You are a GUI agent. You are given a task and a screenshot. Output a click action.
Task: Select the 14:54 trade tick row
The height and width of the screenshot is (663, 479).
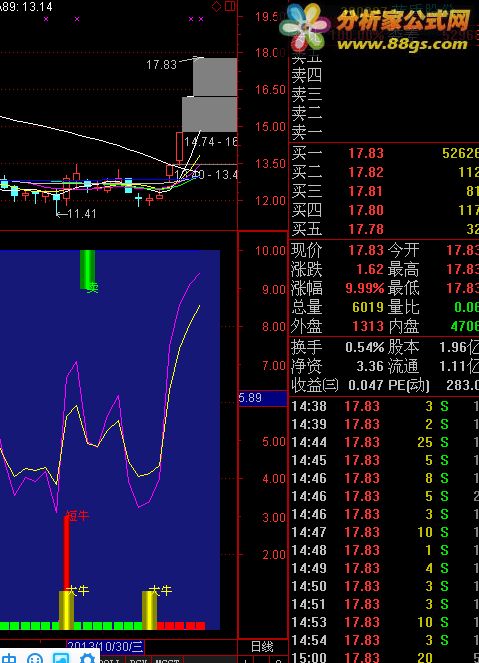pos(384,640)
